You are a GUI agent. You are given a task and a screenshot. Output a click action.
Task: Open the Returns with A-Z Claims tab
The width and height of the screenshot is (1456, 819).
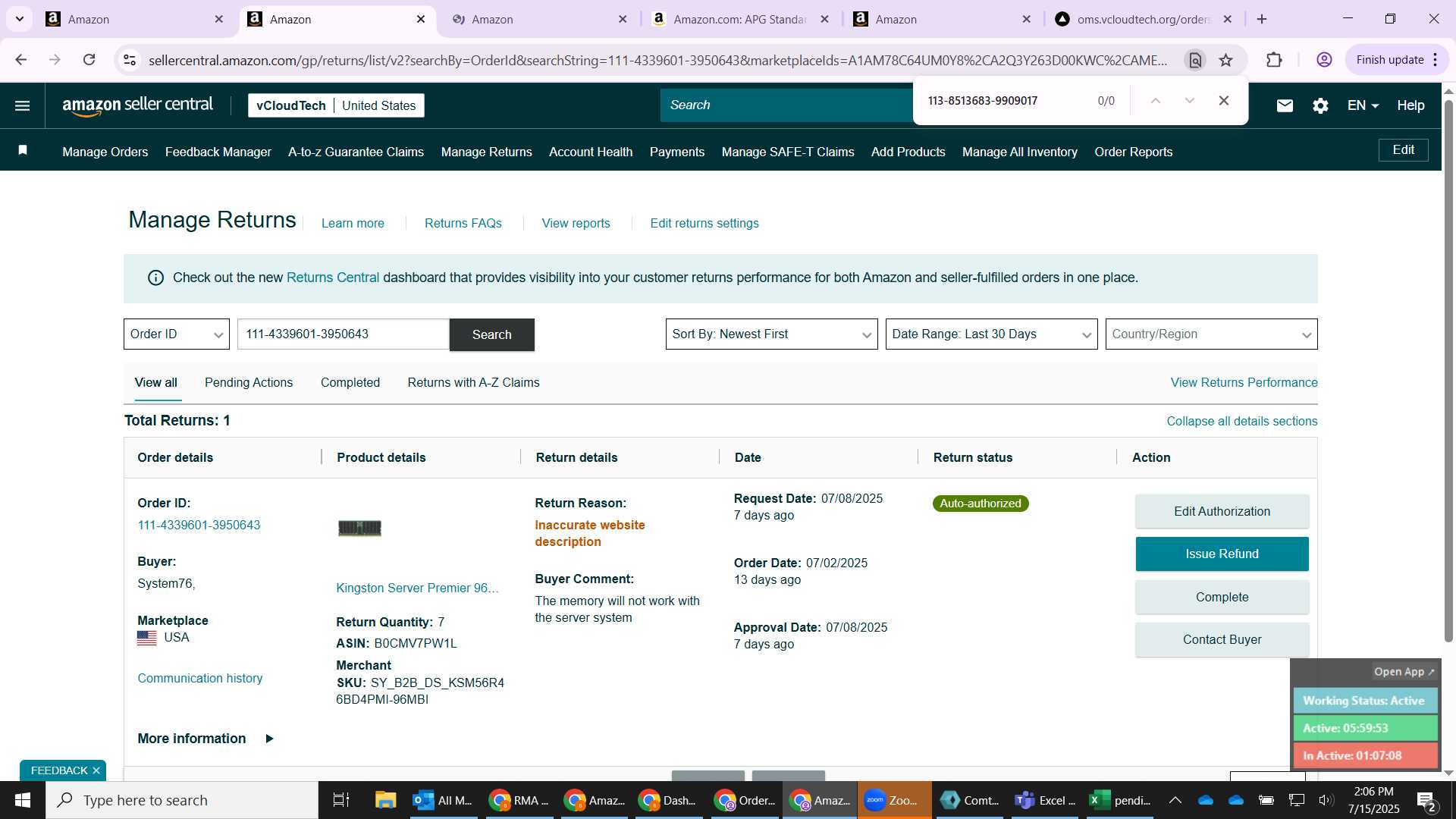pos(473,383)
